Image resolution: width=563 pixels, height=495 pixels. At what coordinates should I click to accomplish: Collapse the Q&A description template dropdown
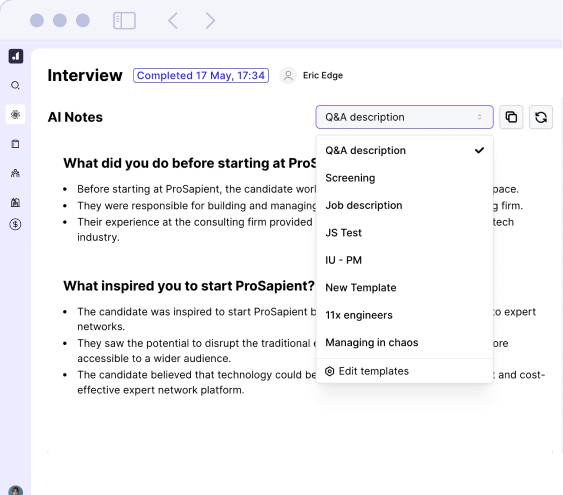(404, 117)
